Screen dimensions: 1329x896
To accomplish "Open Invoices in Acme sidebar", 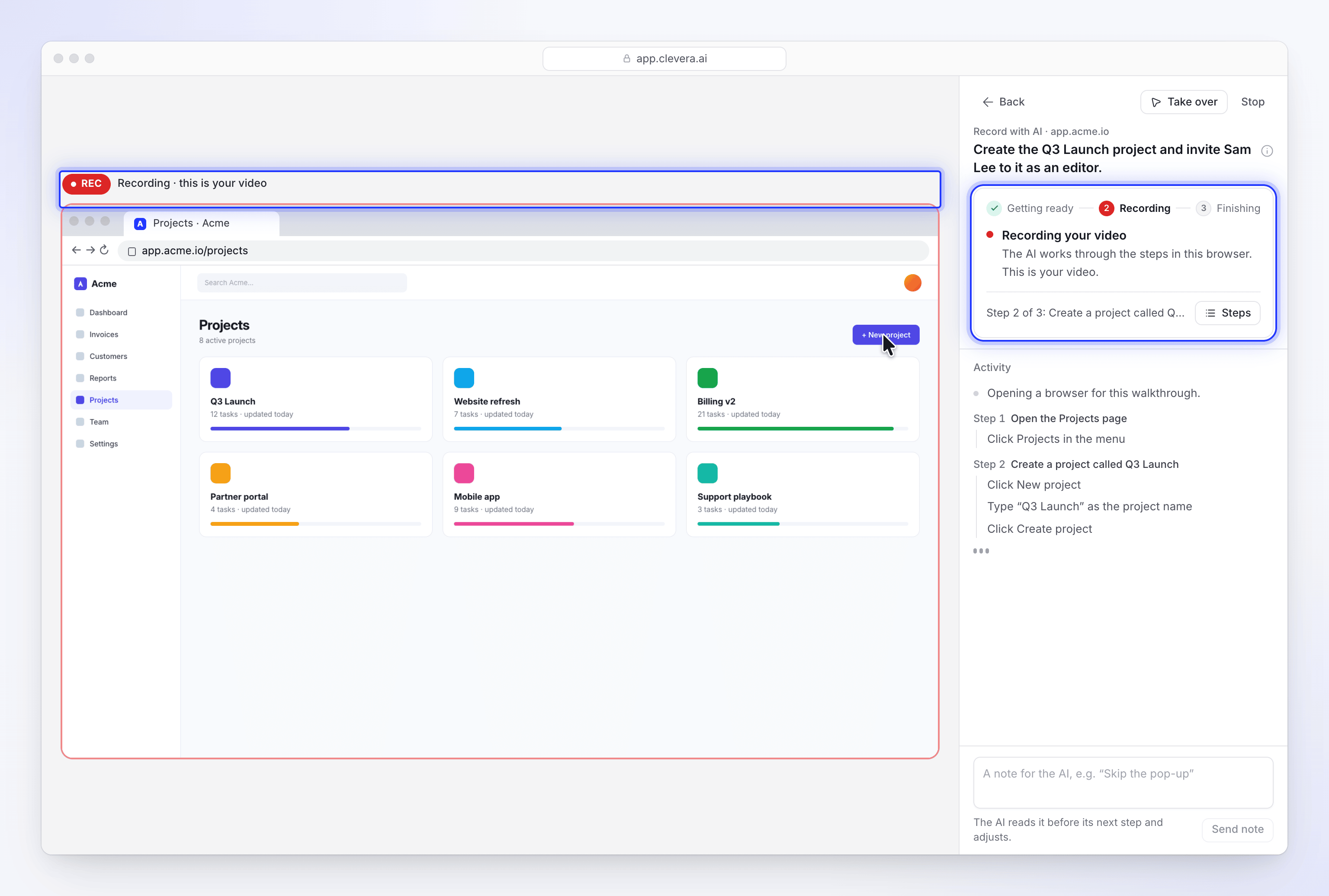I will tap(121, 334).
